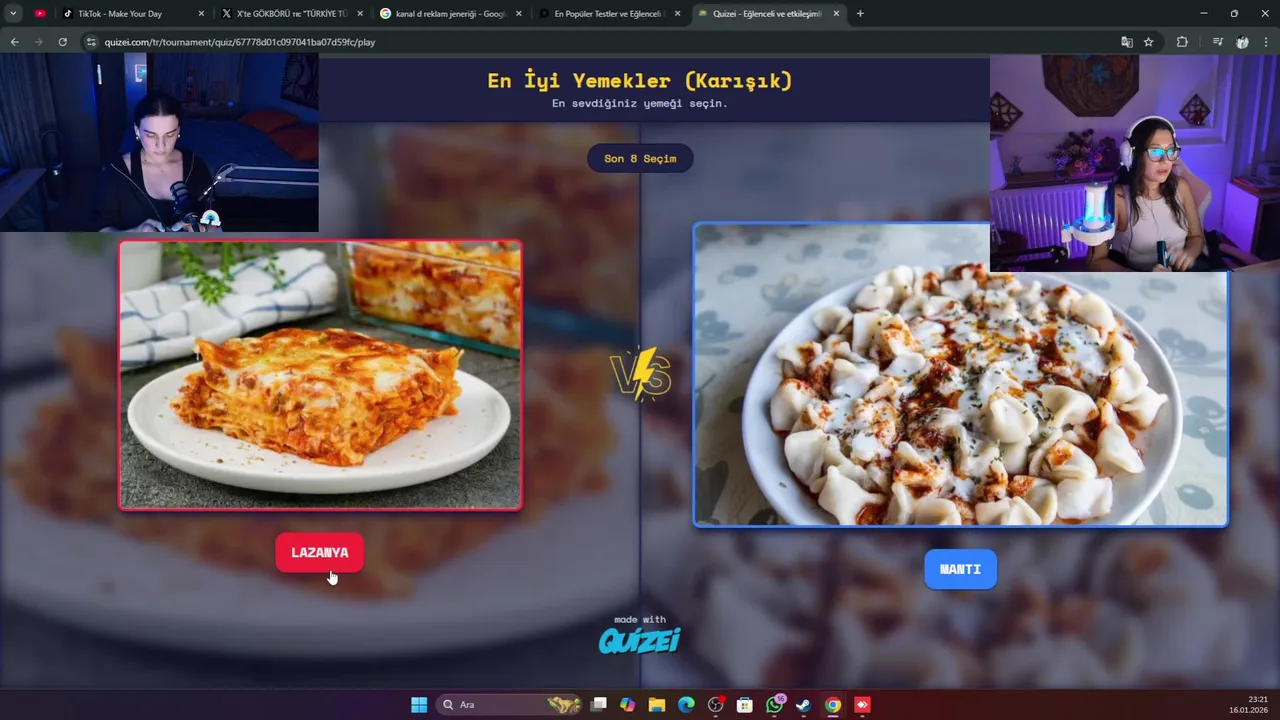Choose the MANTI button
Viewport: 1280px width, 720px height.
(960, 569)
